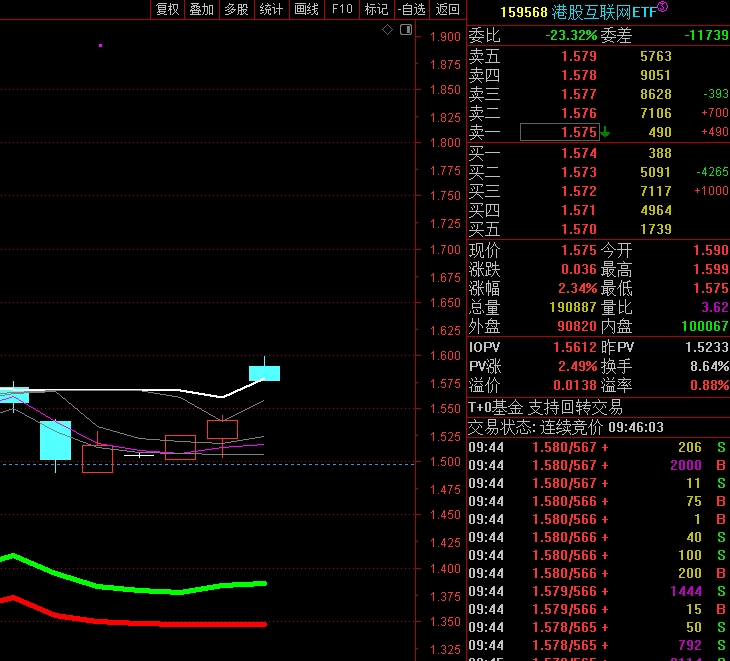The width and height of the screenshot is (730, 661).
Task: Click the 委差 value -11739
Action: click(x=706, y=35)
